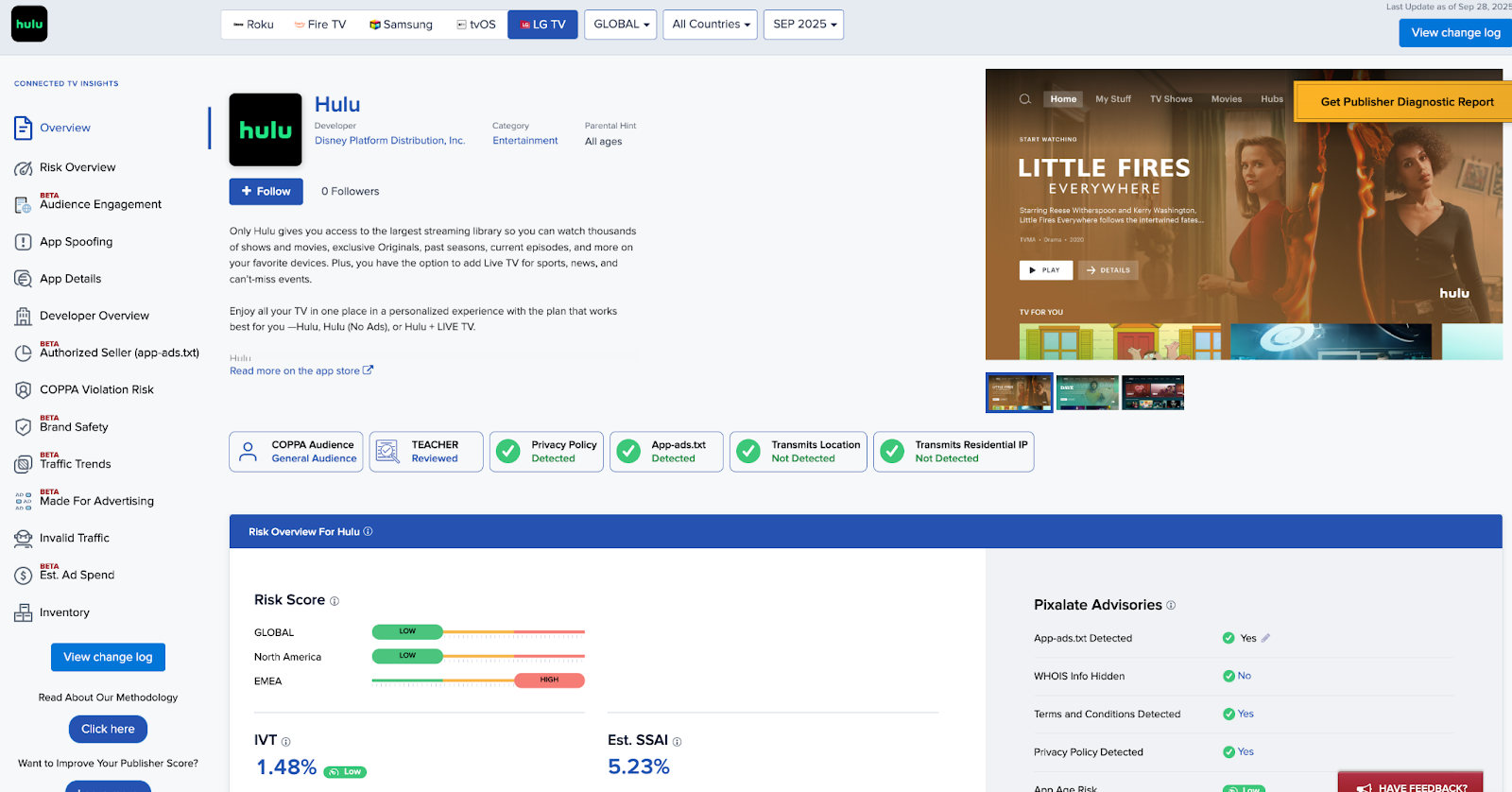Screen dimensions: 1512x792
Task: Click the COPPA Violation Risk shield icon
Action: coord(23,390)
